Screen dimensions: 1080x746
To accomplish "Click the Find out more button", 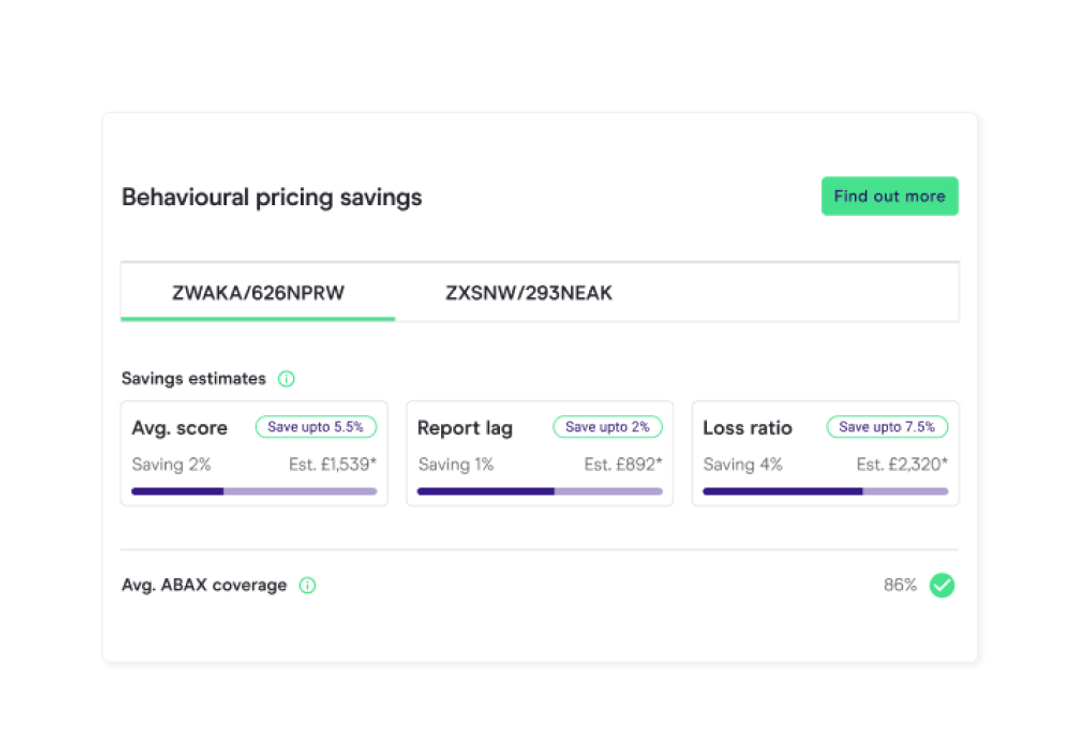I will tap(889, 196).
